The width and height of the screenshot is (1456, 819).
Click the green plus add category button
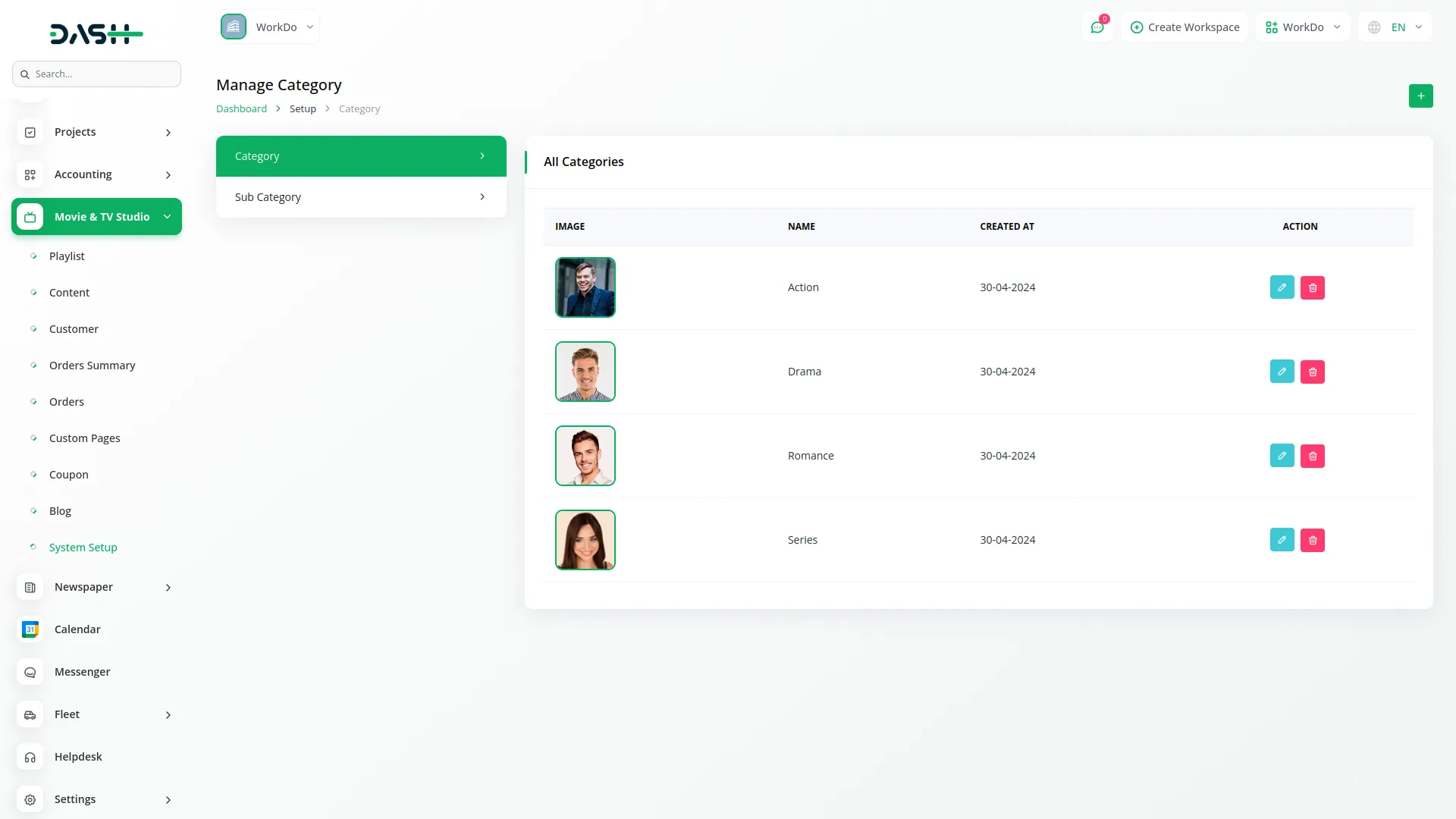(x=1420, y=96)
